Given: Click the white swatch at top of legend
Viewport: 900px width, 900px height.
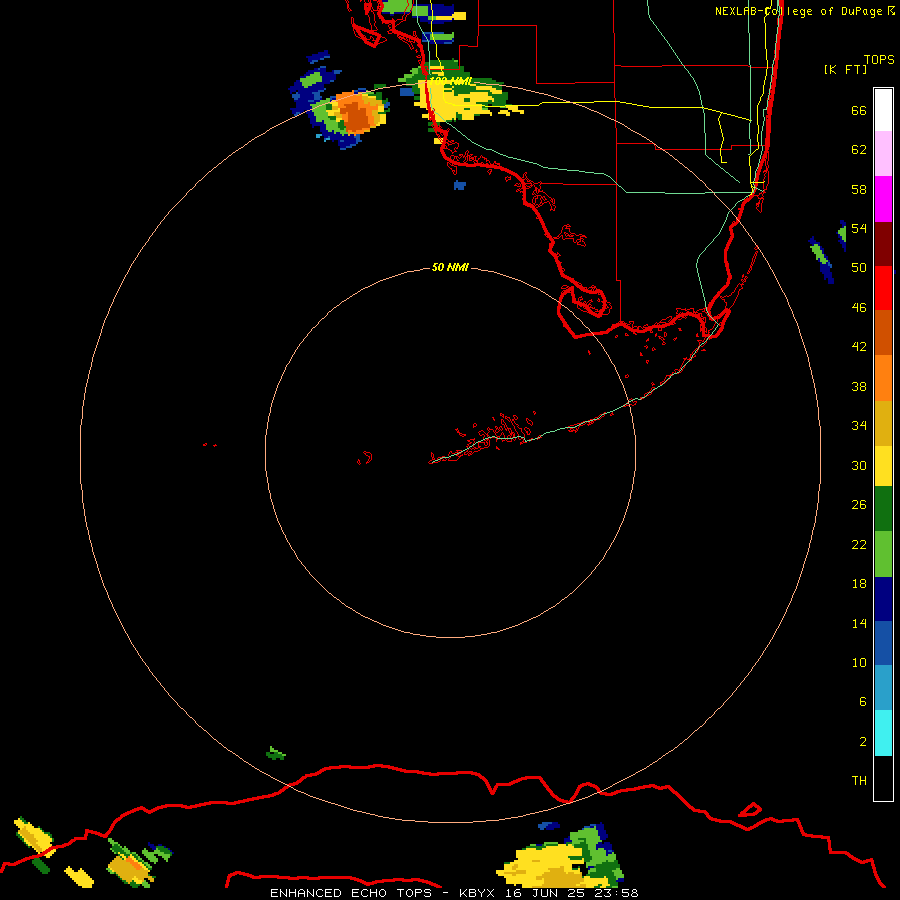Looking at the screenshot, I should pyautogui.click(x=883, y=110).
